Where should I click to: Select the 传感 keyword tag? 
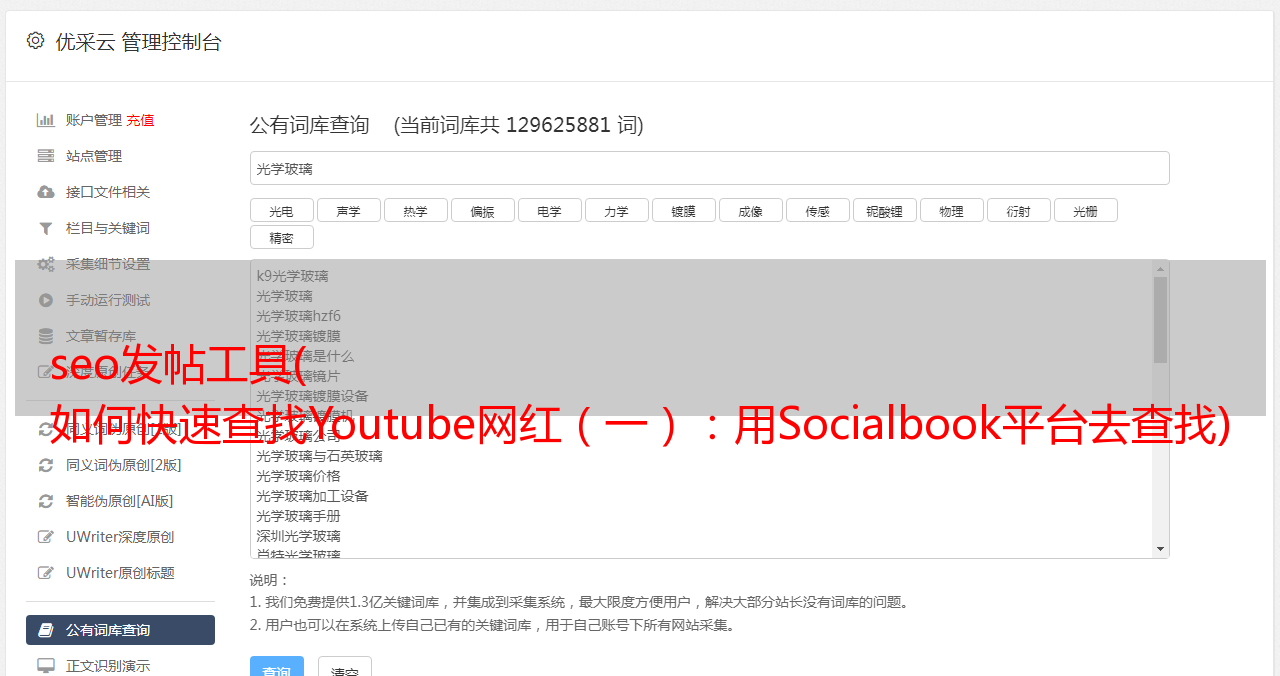click(x=817, y=211)
